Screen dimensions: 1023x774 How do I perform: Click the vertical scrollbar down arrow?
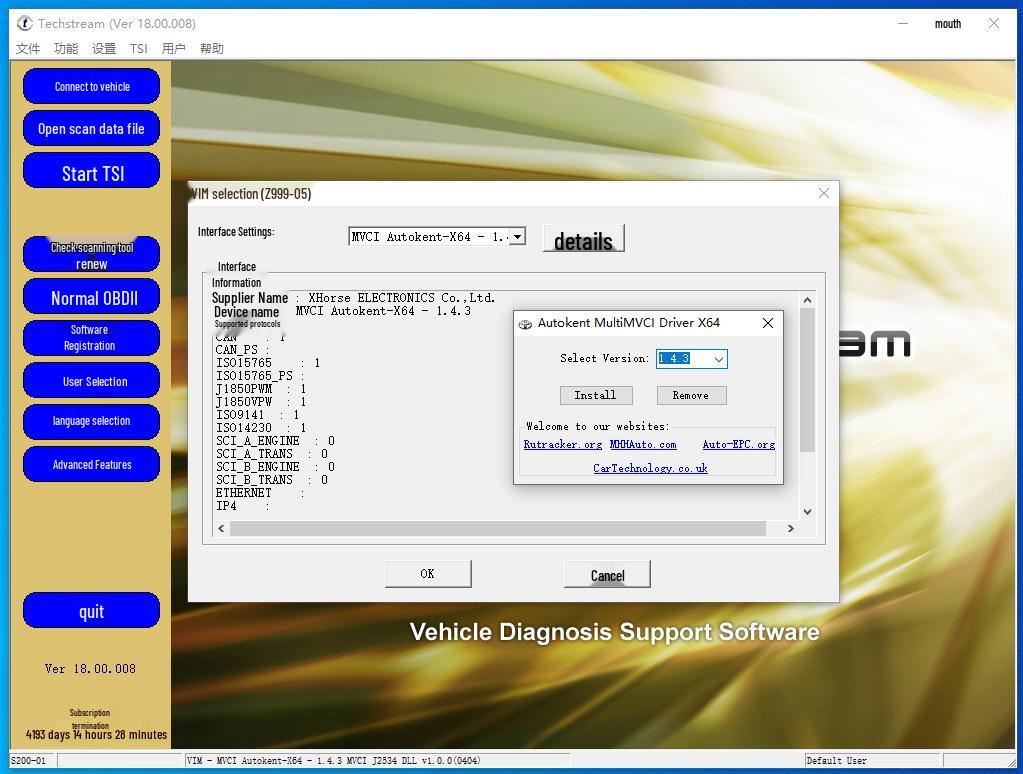(x=808, y=512)
